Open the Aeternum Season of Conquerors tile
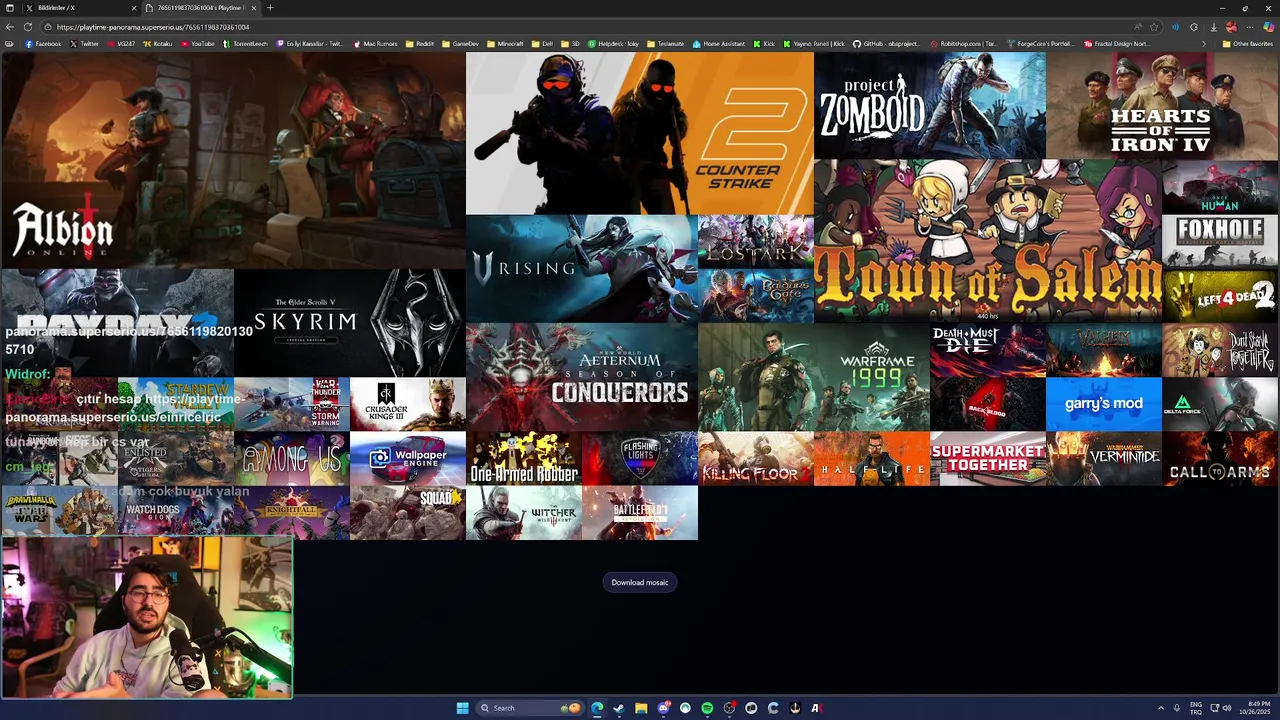Image resolution: width=1280 pixels, height=720 pixels. [x=581, y=376]
